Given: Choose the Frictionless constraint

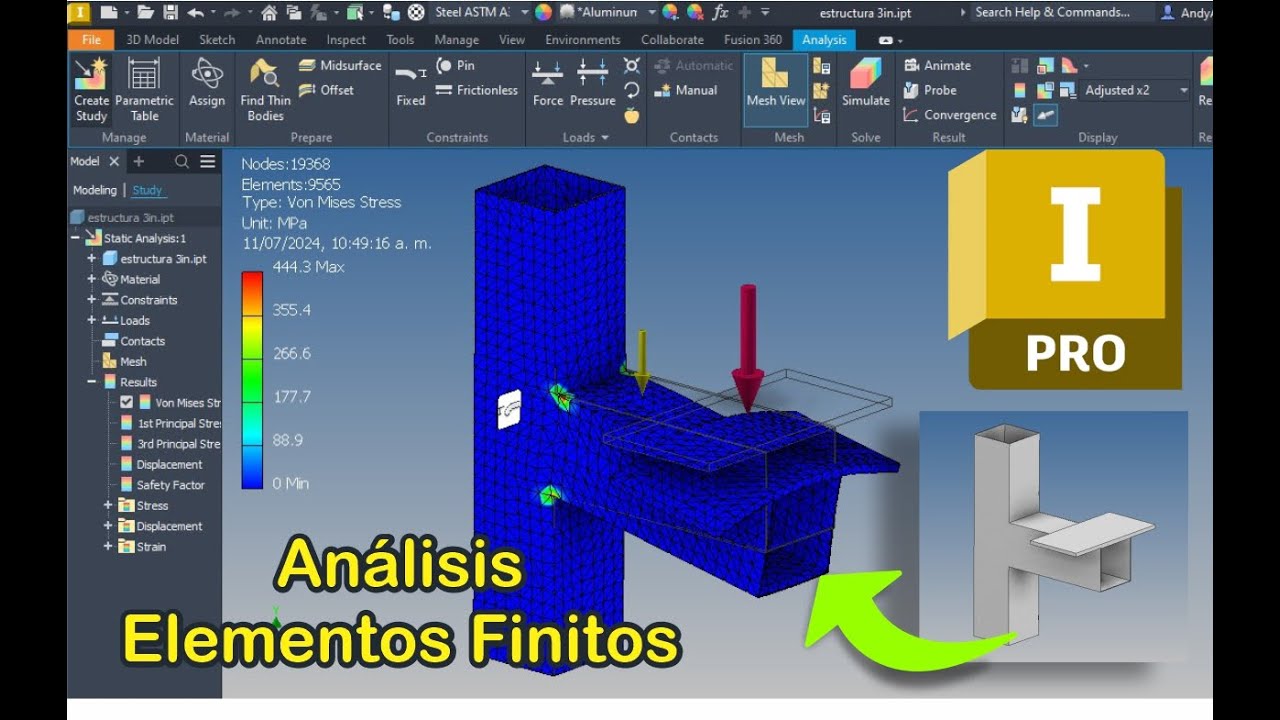Looking at the screenshot, I should (477, 90).
